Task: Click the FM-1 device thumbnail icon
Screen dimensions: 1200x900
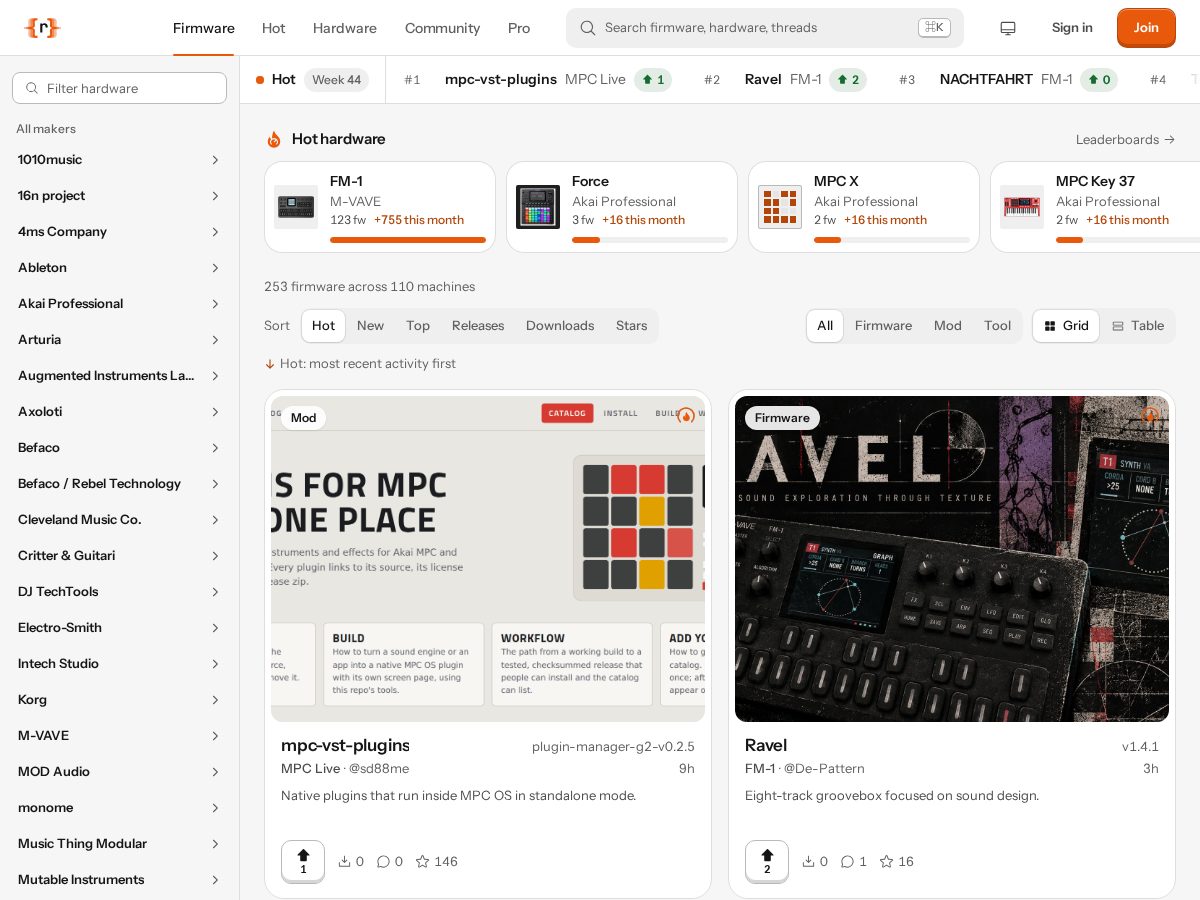Action: (x=296, y=207)
